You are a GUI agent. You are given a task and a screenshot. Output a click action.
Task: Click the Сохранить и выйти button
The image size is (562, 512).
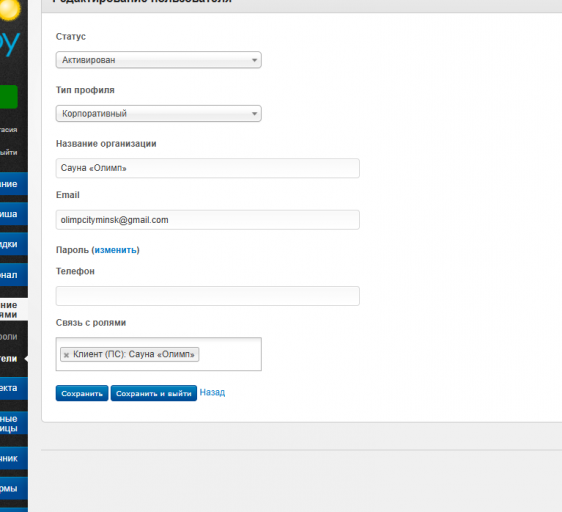pyautogui.click(x=154, y=393)
